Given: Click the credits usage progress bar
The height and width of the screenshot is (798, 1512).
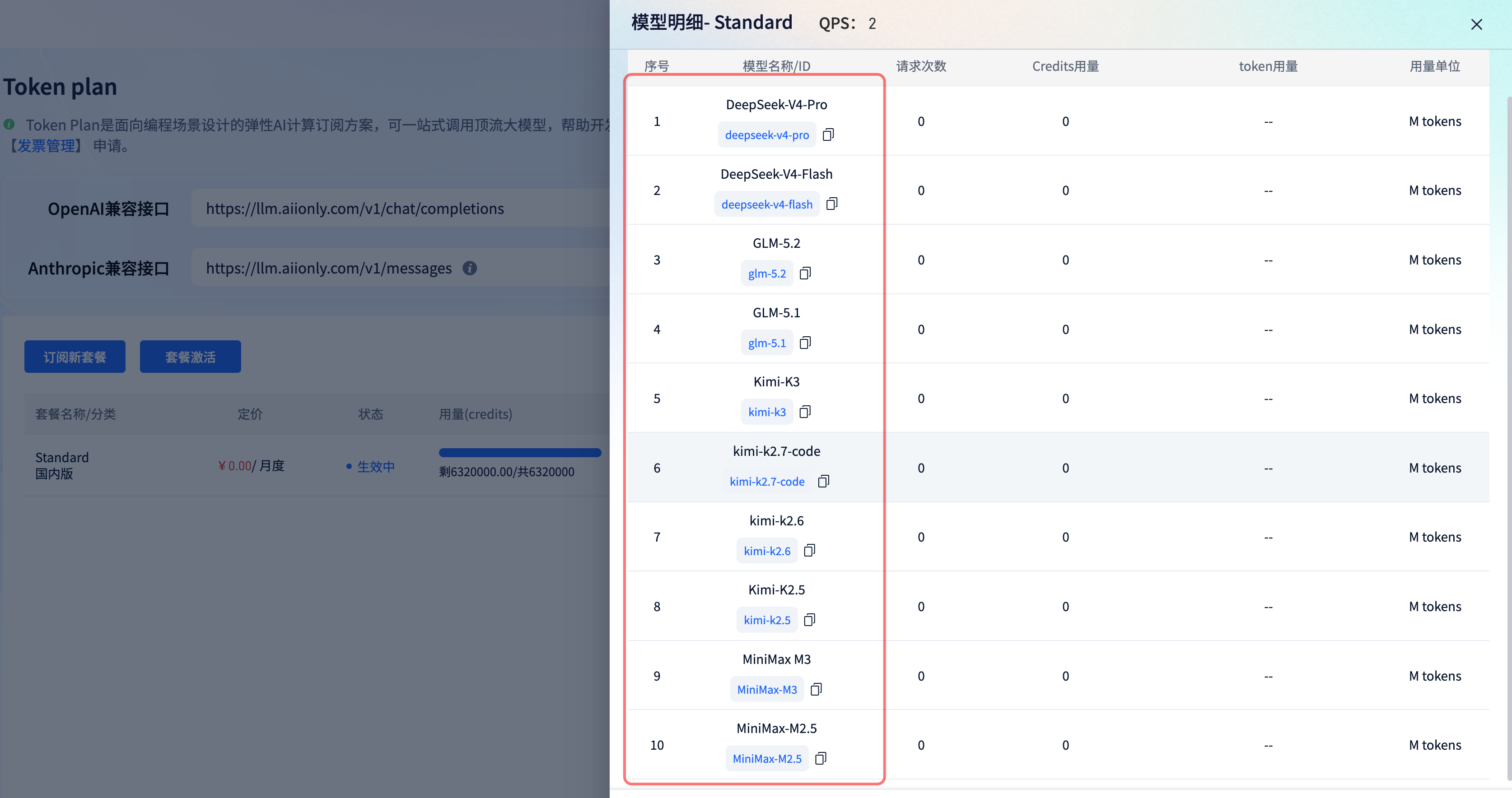Looking at the screenshot, I should pos(520,452).
